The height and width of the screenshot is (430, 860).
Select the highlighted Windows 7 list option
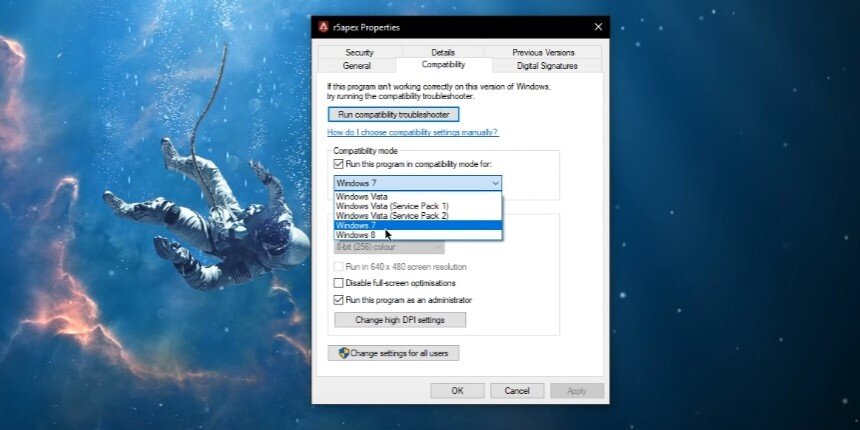coord(417,225)
